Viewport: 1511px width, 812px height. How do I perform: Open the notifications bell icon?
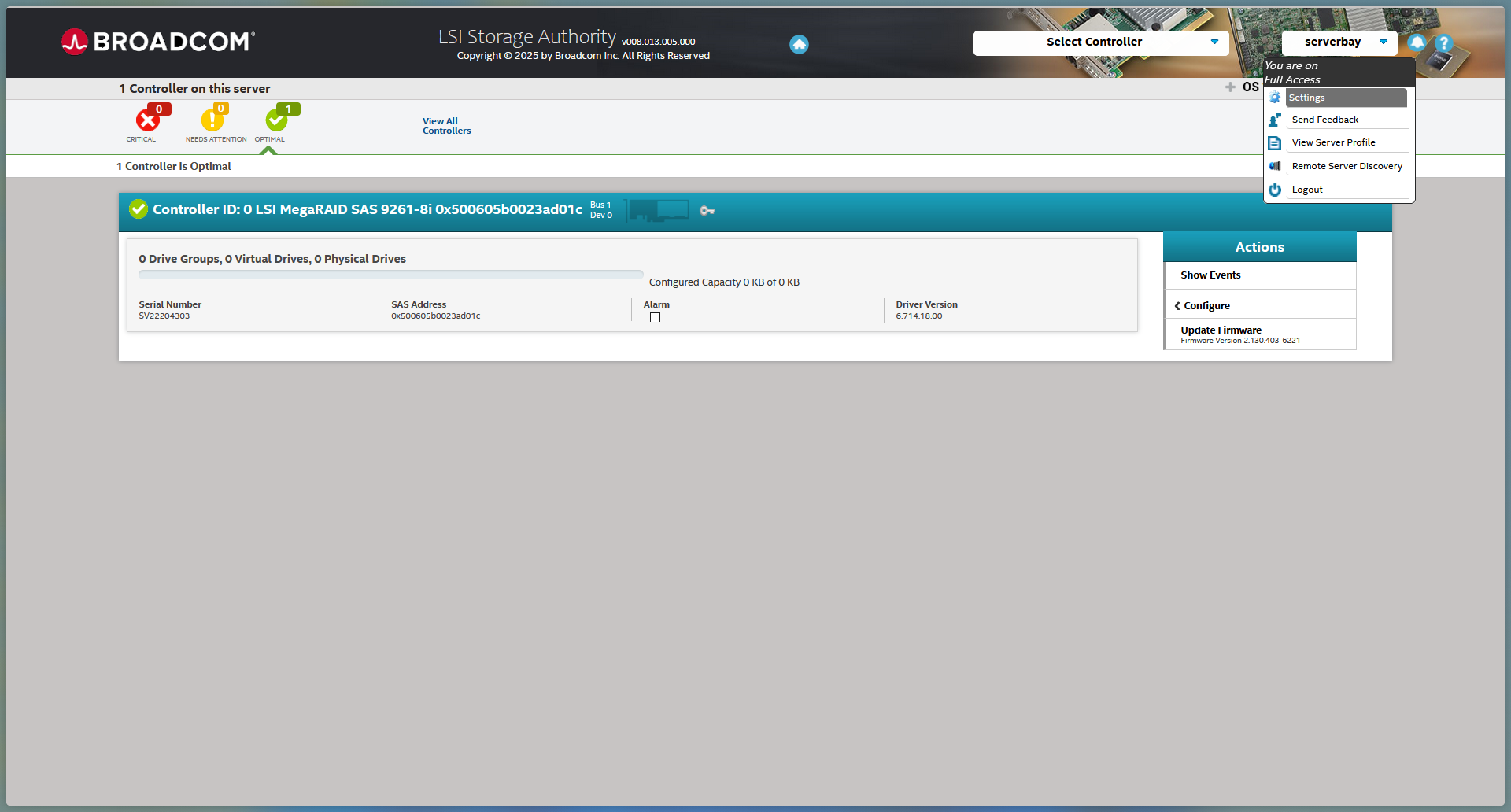(x=1417, y=42)
